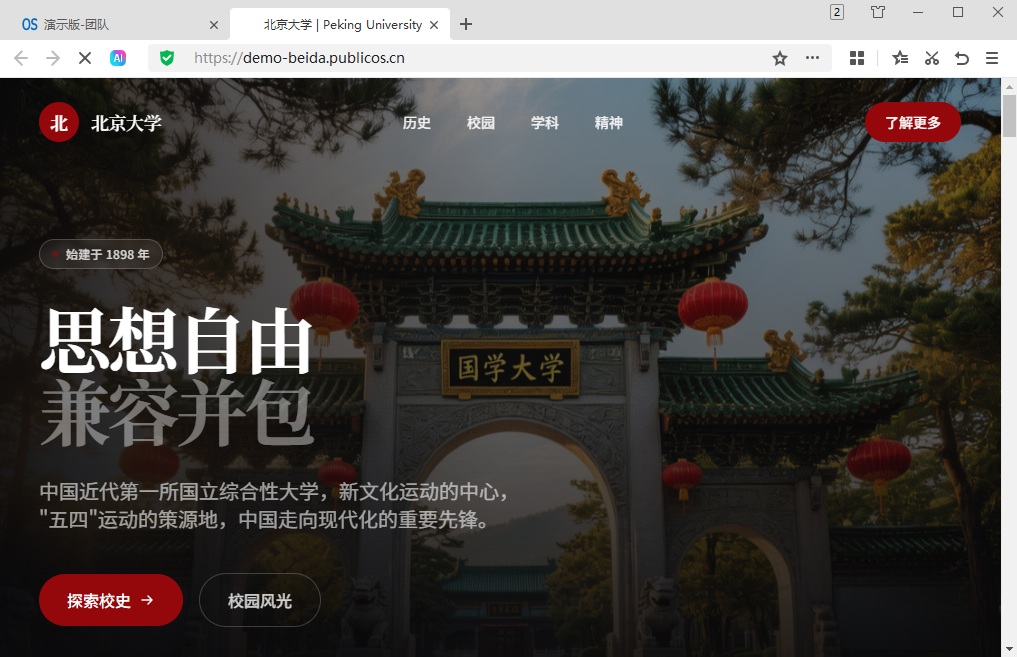
Task: Click the browser back arrow
Action: click(21, 58)
